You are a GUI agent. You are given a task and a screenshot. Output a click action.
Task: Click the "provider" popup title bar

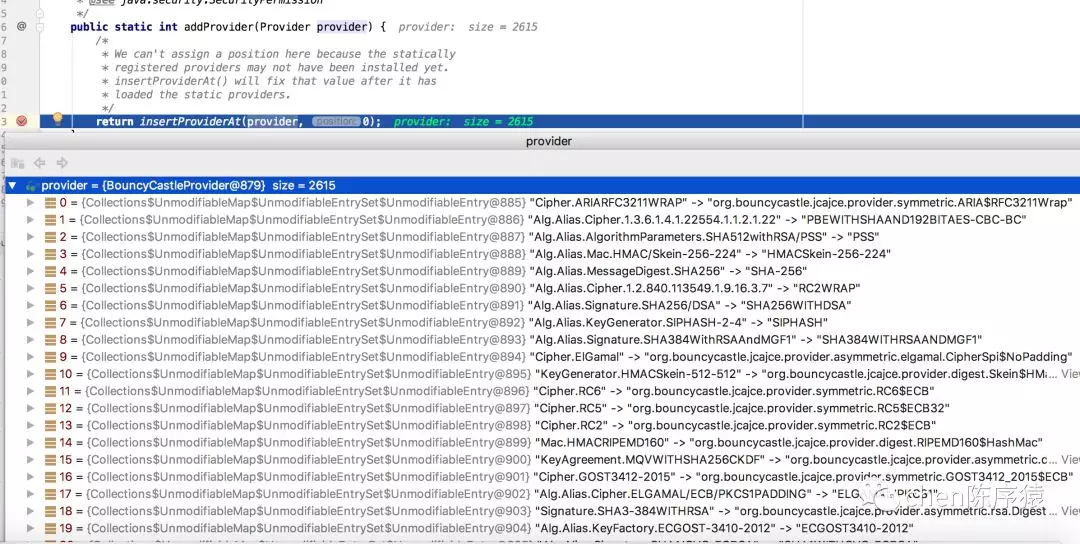(541, 141)
